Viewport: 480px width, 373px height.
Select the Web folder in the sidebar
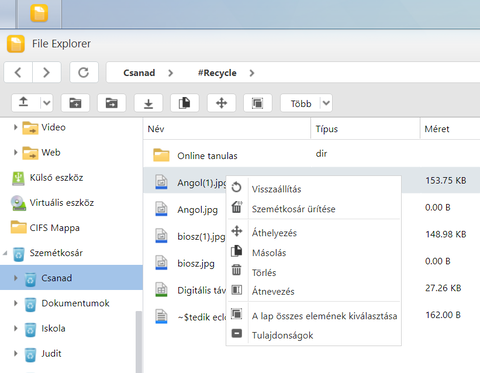[x=51, y=153]
